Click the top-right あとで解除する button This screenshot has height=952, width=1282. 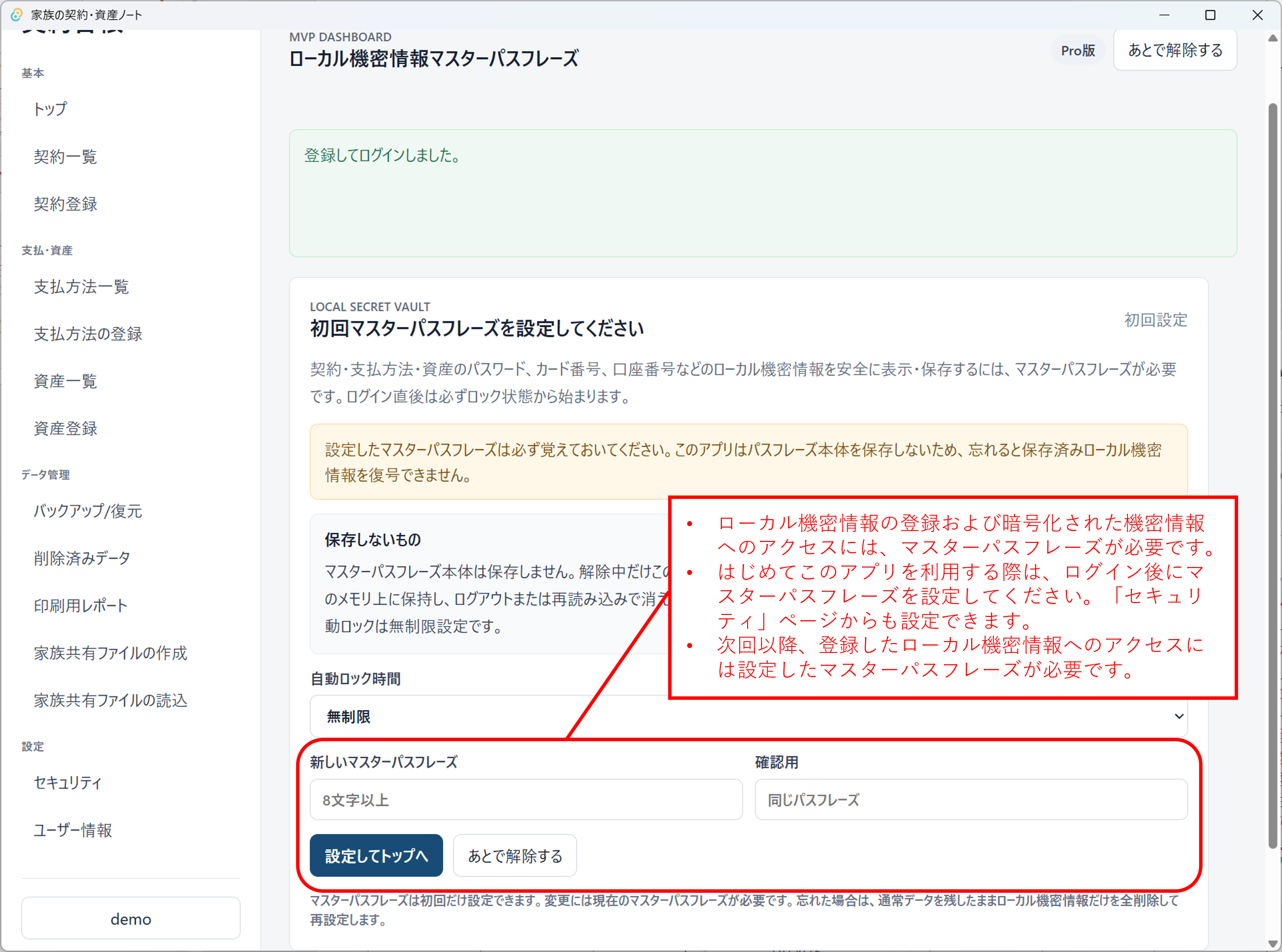tap(1175, 50)
